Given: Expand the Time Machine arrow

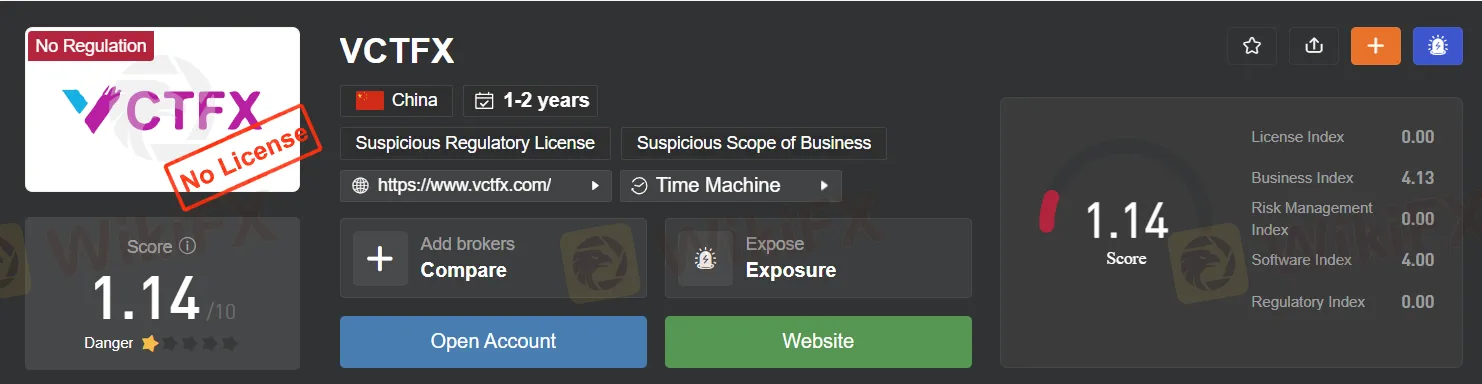Looking at the screenshot, I should (825, 186).
